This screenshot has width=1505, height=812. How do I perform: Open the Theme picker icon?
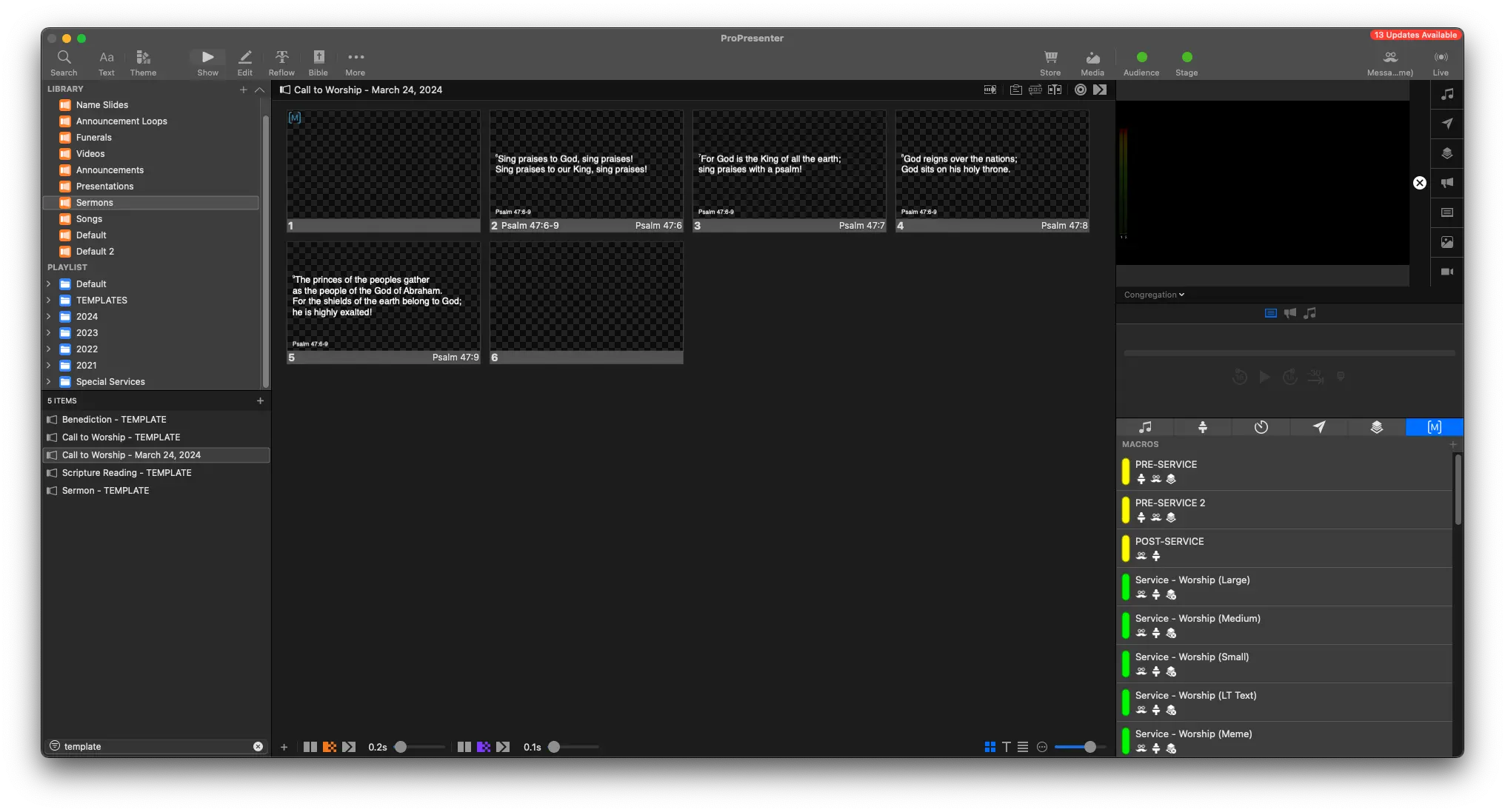(143, 58)
